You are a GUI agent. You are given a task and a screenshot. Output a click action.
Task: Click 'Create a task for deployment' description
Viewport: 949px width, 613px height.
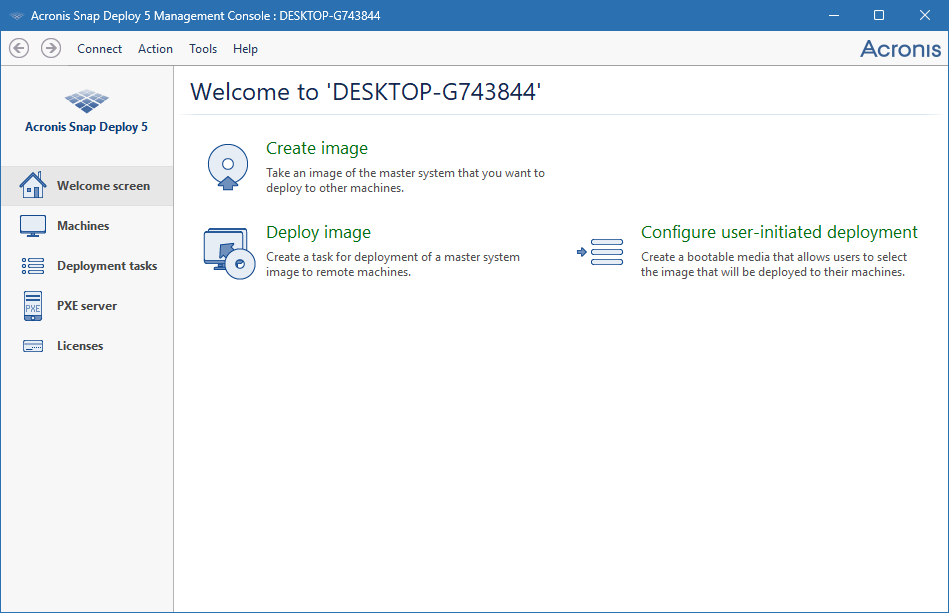pos(393,264)
